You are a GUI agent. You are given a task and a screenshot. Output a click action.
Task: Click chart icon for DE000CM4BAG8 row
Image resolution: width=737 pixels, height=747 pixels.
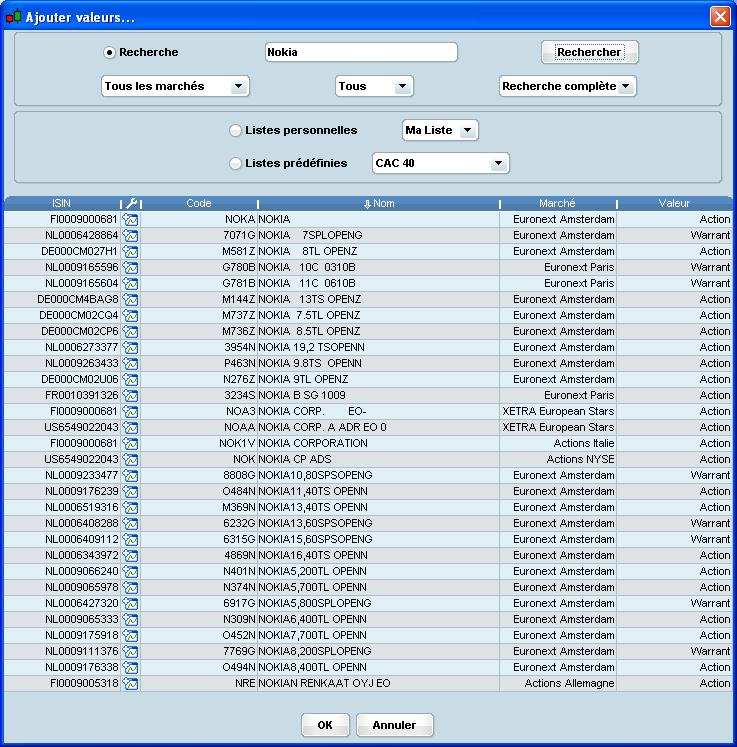tap(130, 300)
